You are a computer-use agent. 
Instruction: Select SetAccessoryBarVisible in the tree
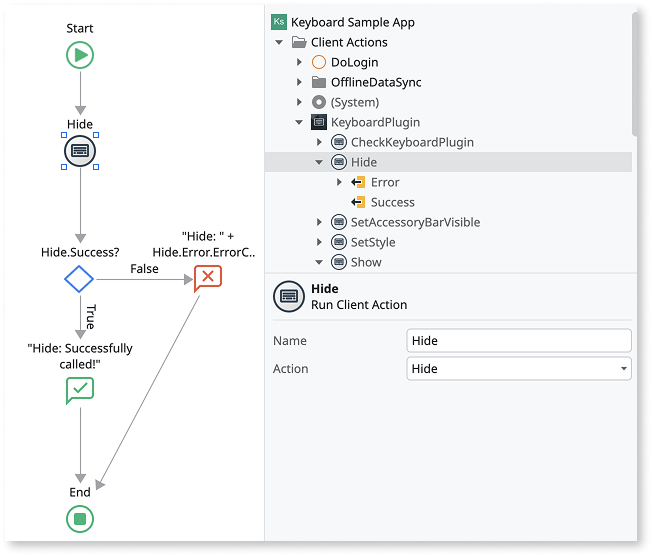coord(415,222)
